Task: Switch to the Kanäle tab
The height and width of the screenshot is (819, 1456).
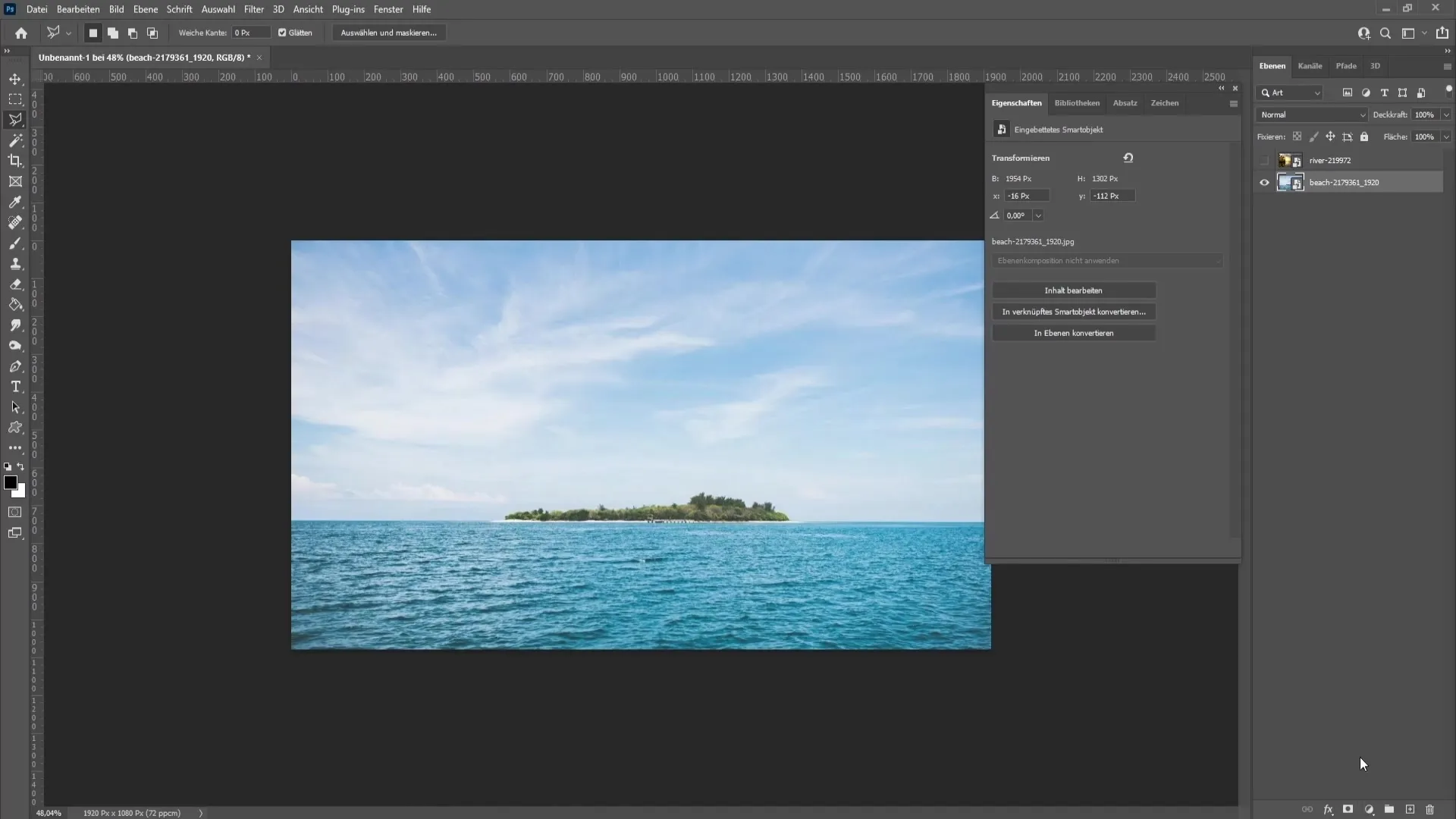Action: pos(1310,65)
